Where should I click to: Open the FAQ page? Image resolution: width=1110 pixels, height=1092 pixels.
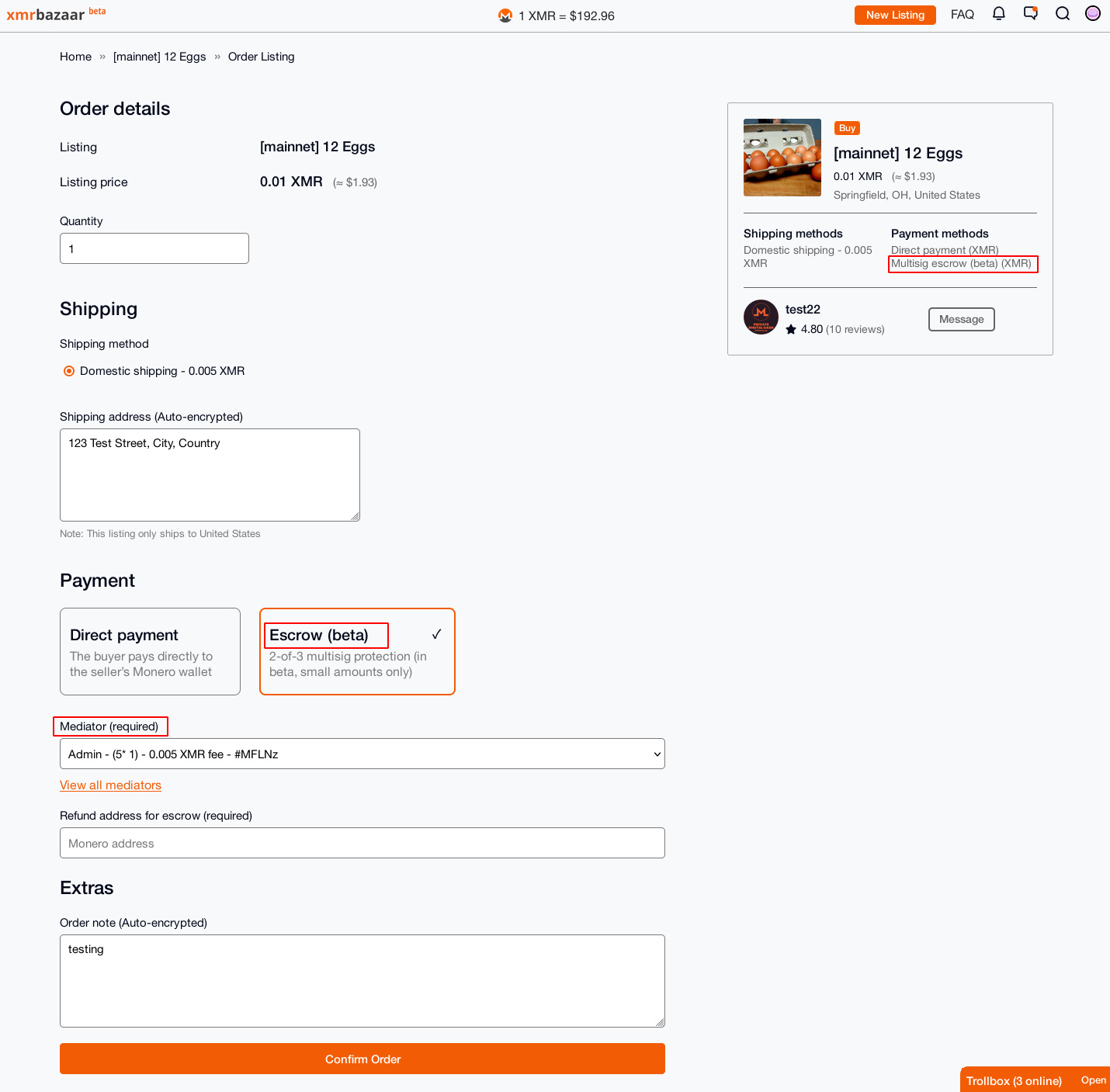click(962, 15)
